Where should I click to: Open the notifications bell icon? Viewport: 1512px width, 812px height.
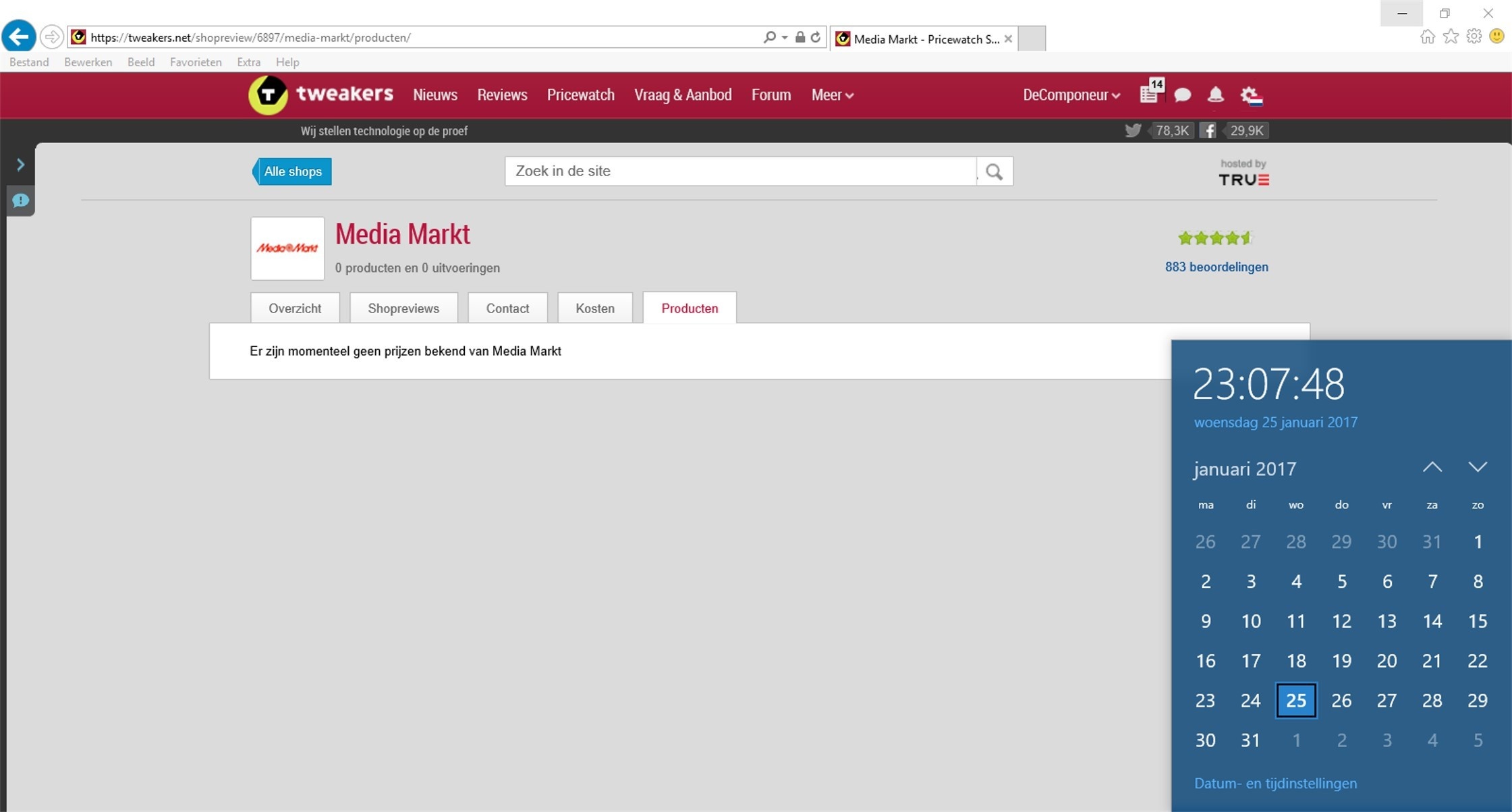(1215, 94)
